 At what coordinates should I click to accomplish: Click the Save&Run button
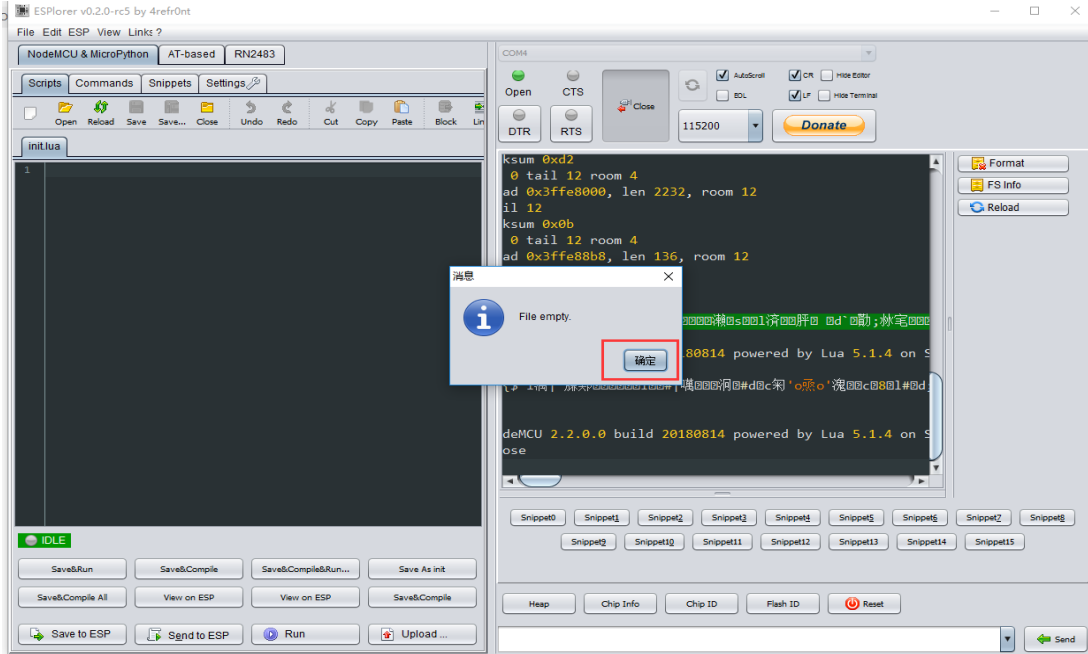tap(72, 569)
